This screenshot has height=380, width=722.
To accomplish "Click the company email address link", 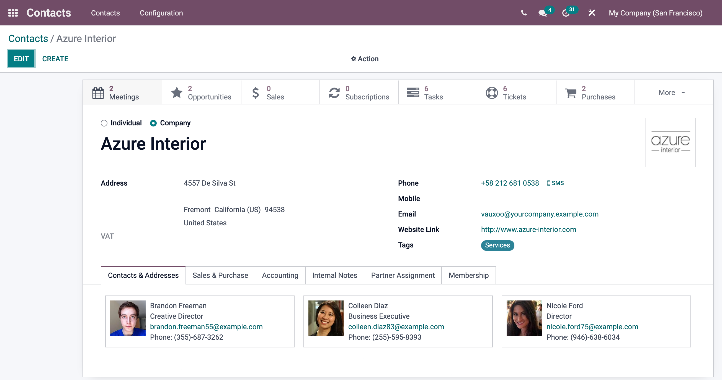I will tap(539, 214).
